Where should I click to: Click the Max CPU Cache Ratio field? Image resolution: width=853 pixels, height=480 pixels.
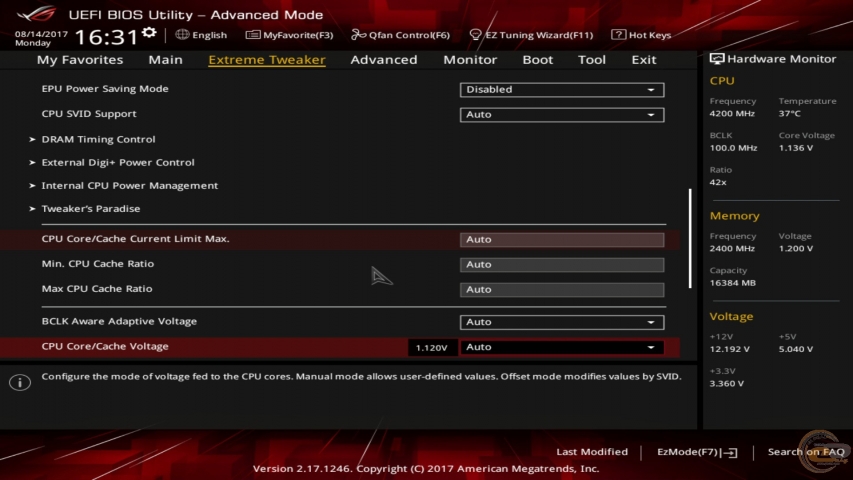[x=561, y=290]
